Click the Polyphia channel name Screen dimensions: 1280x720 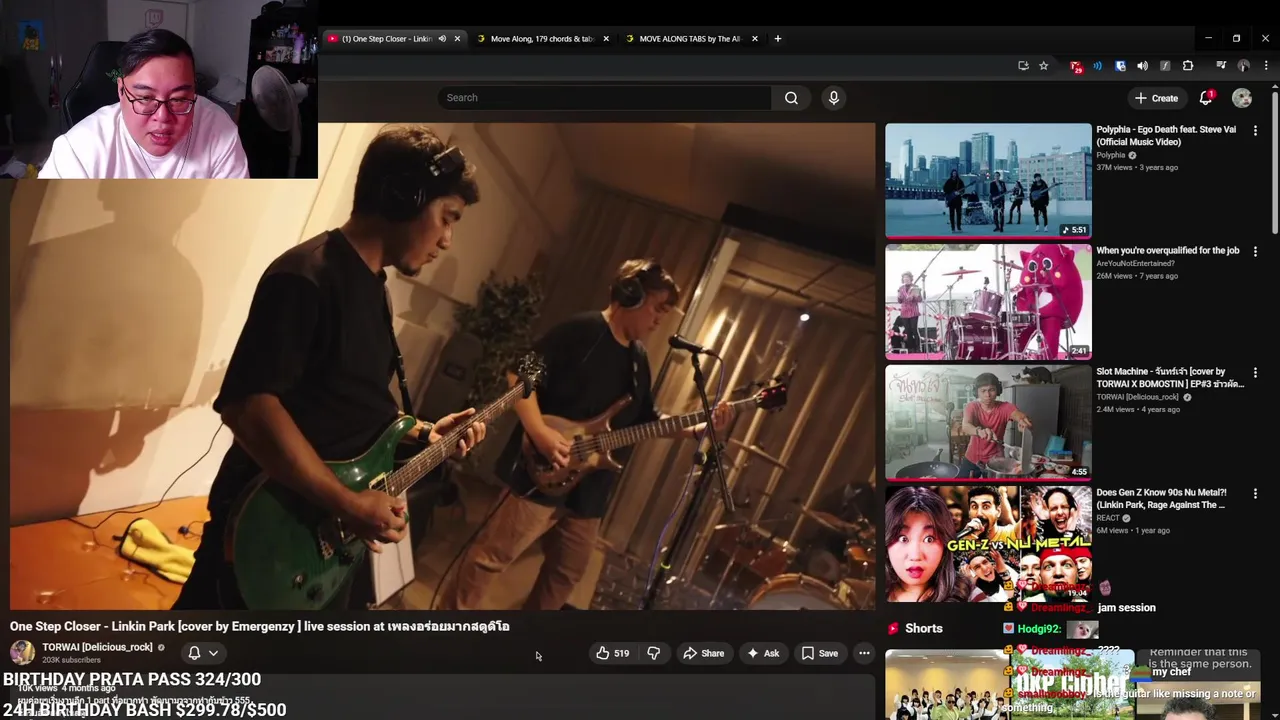tap(1111, 155)
